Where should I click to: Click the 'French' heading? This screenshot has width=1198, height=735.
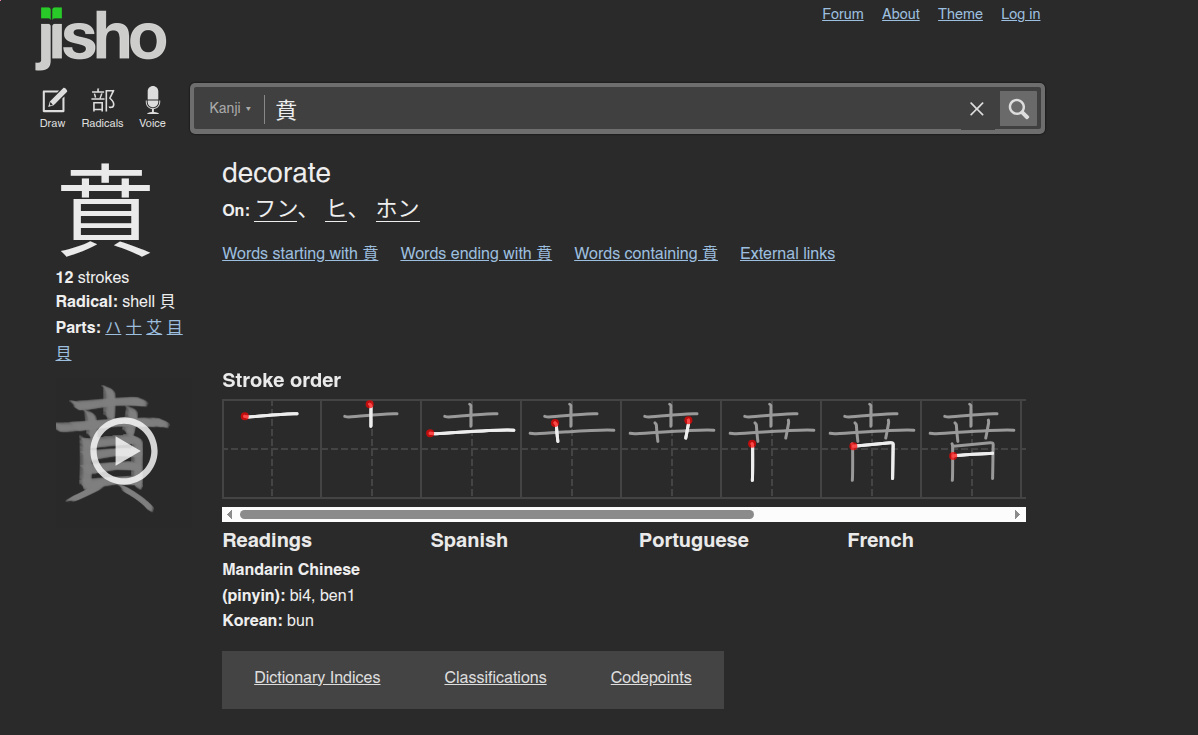880,541
